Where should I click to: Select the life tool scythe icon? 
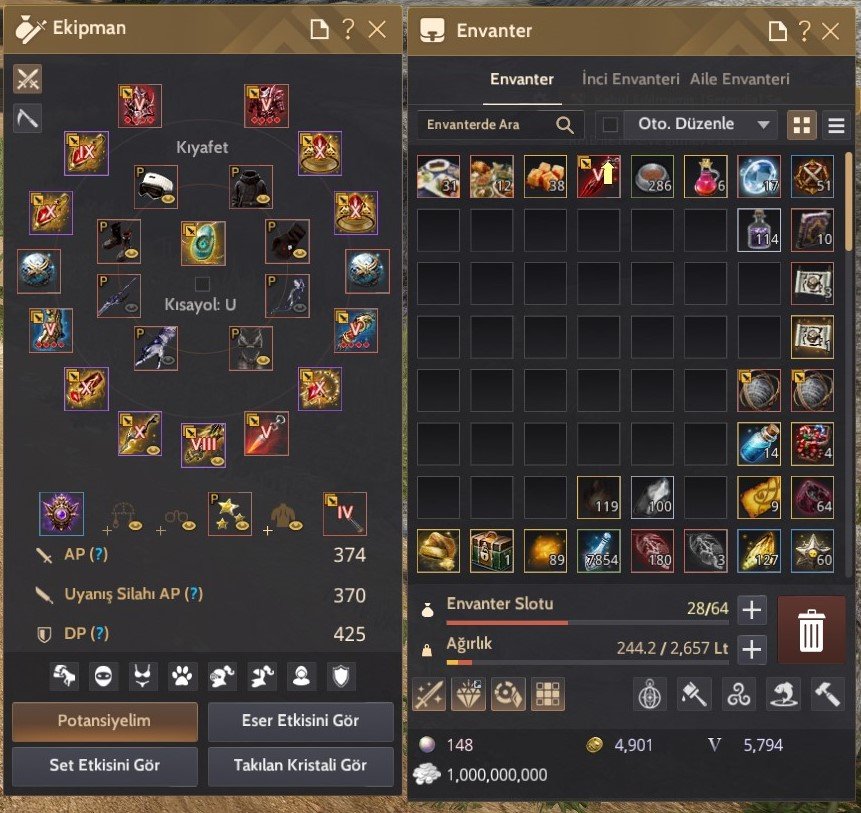click(x=27, y=117)
